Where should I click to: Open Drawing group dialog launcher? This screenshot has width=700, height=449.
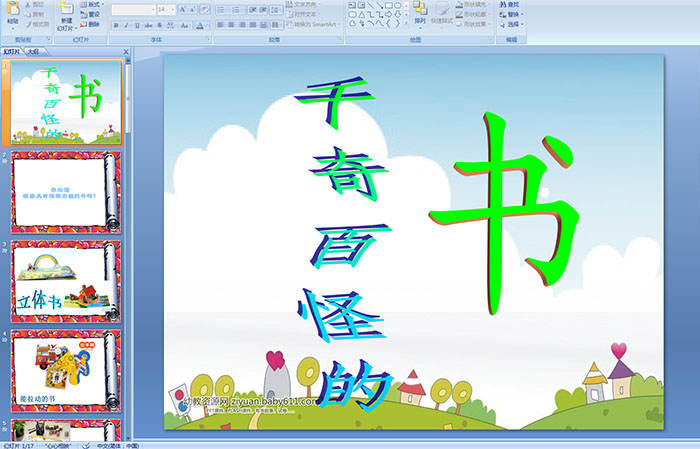click(x=491, y=39)
